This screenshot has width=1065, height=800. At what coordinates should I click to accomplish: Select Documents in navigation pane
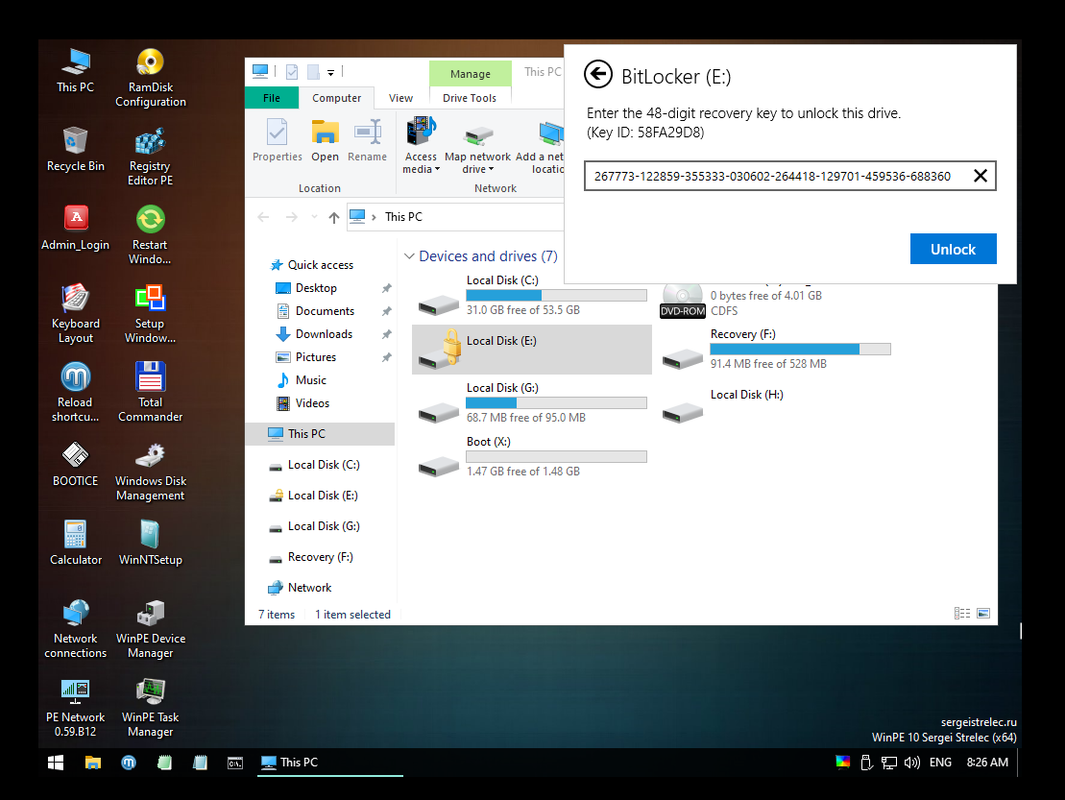325,311
